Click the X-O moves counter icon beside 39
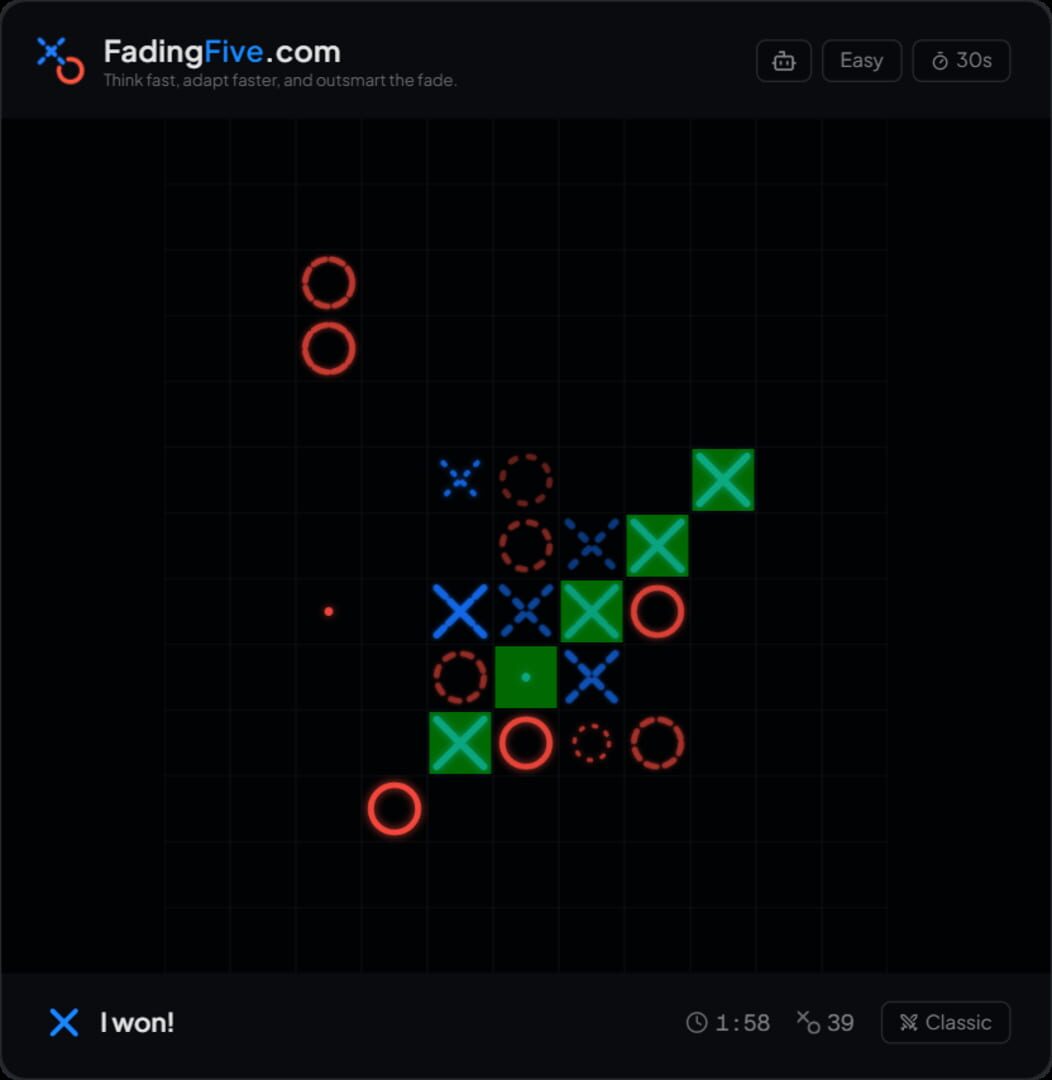1052x1080 pixels. click(x=807, y=1023)
